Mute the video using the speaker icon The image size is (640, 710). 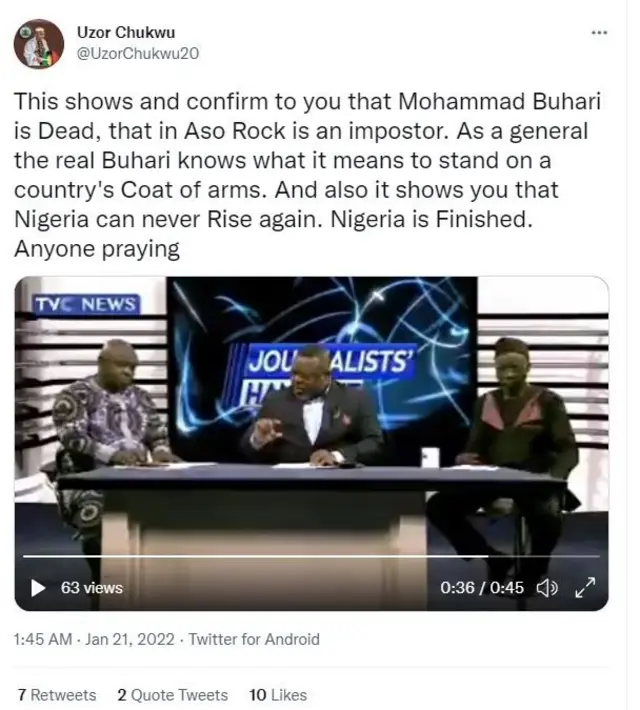coord(547,588)
